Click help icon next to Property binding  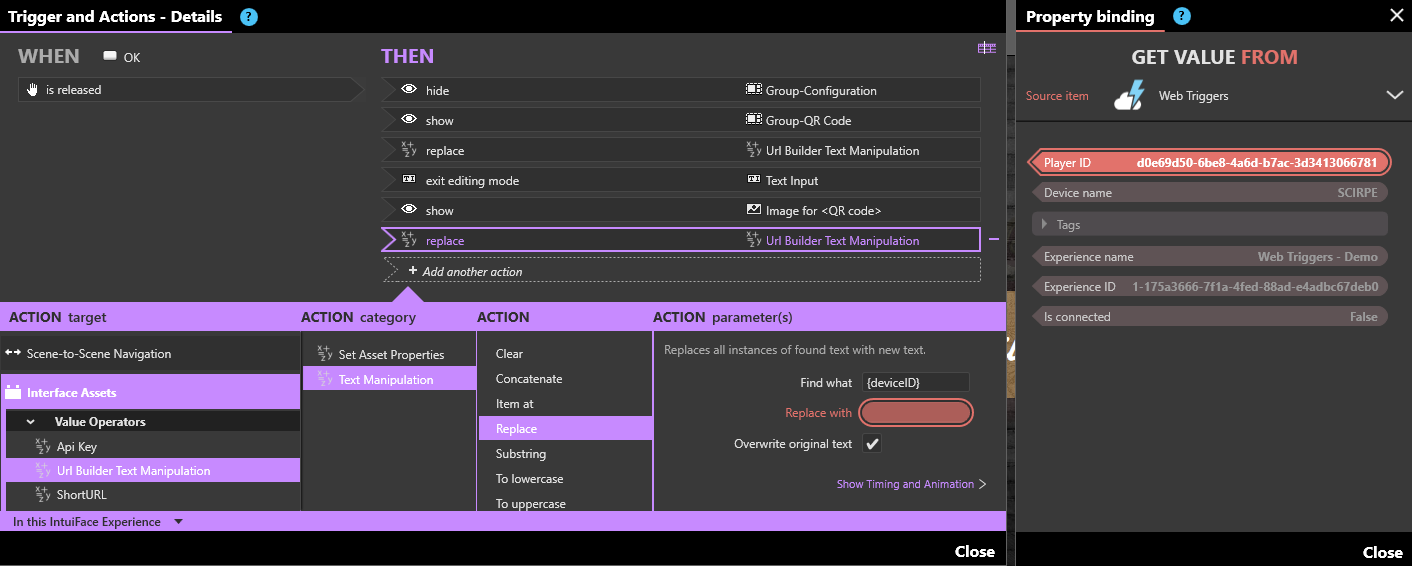1182,16
